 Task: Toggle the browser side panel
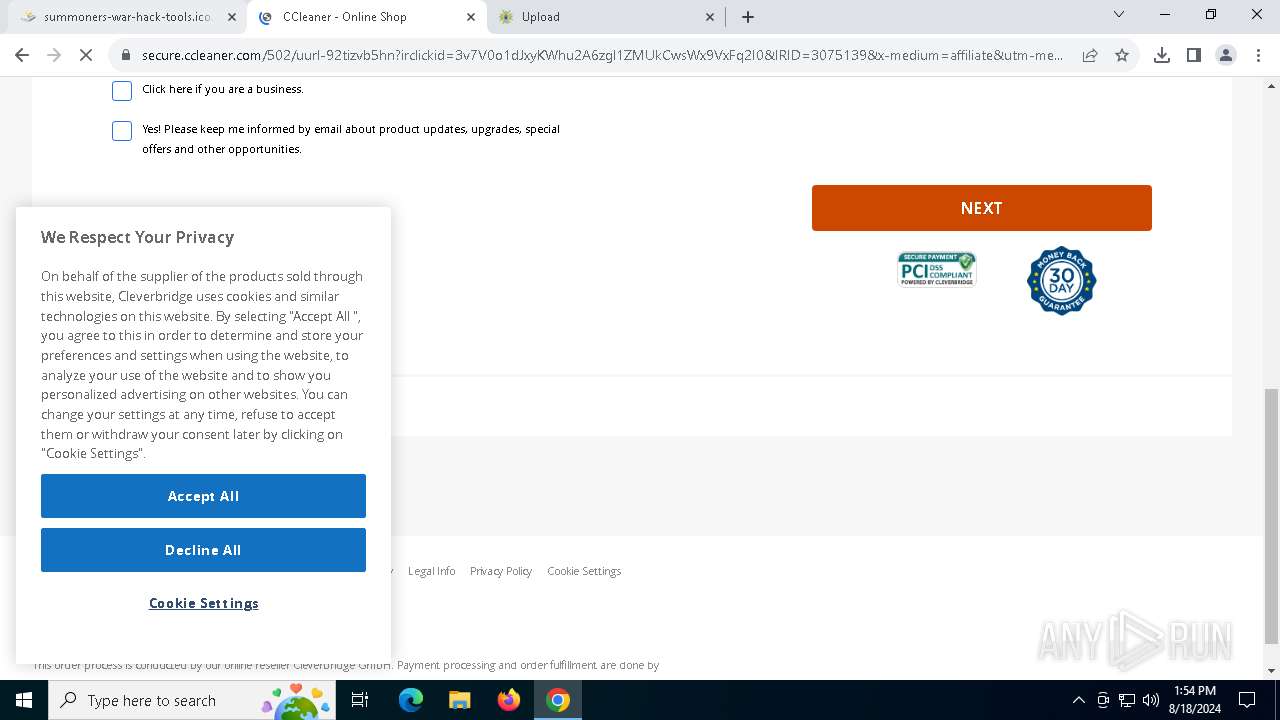[x=1194, y=56]
